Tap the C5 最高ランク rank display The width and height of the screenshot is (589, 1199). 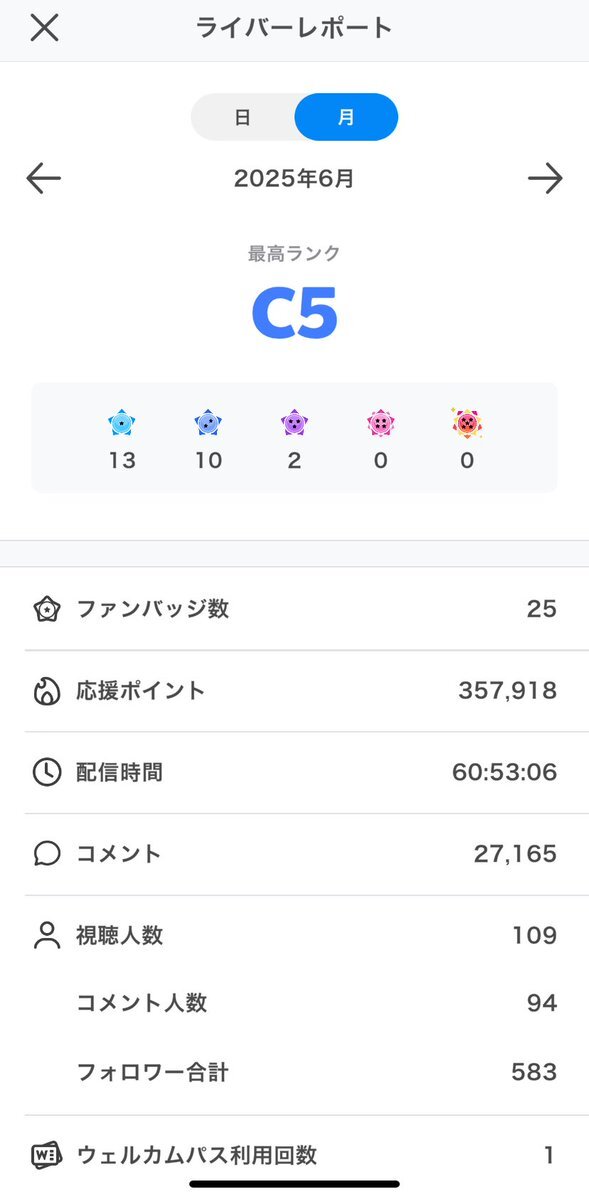pos(294,314)
